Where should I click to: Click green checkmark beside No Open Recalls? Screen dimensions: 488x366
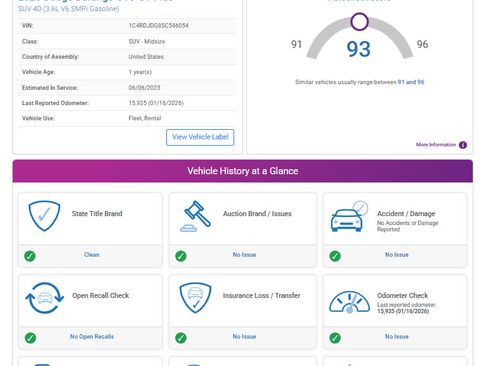tap(30, 338)
